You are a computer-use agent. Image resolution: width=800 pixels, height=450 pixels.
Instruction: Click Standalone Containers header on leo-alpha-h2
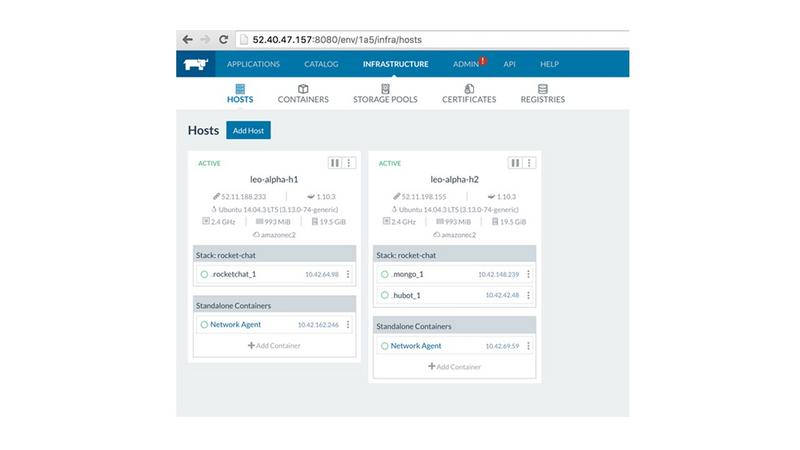455,326
